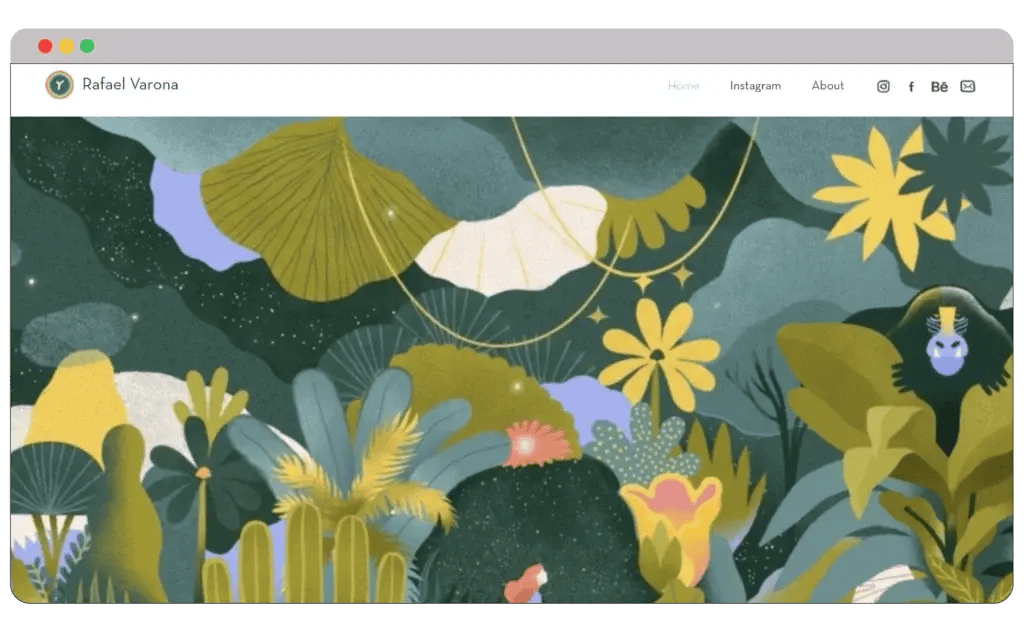Open the Facebook icon link
This screenshot has height=632, width=1024.
(911, 87)
